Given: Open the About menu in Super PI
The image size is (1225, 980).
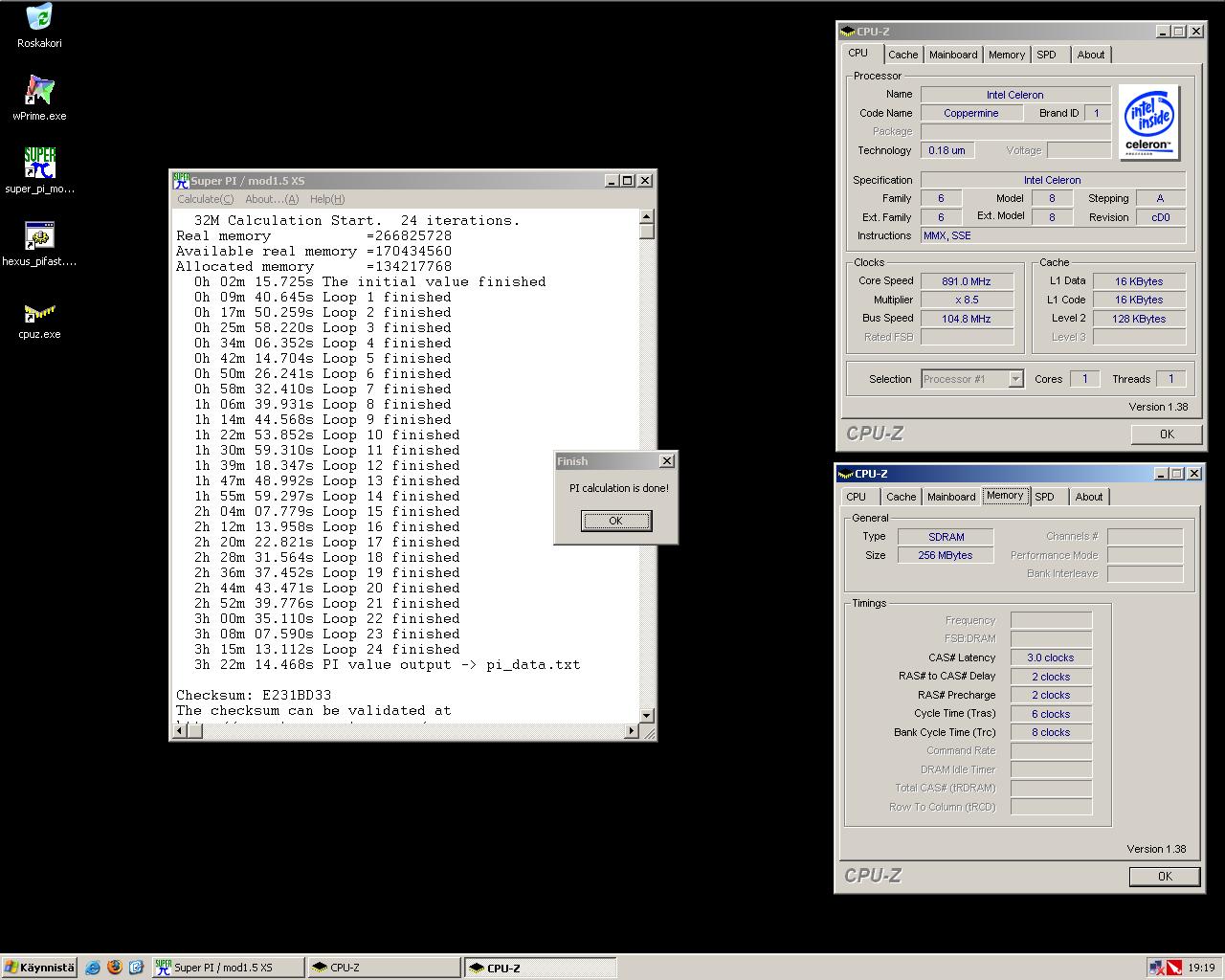Looking at the screenshot, I should click(x=272, y=199).
